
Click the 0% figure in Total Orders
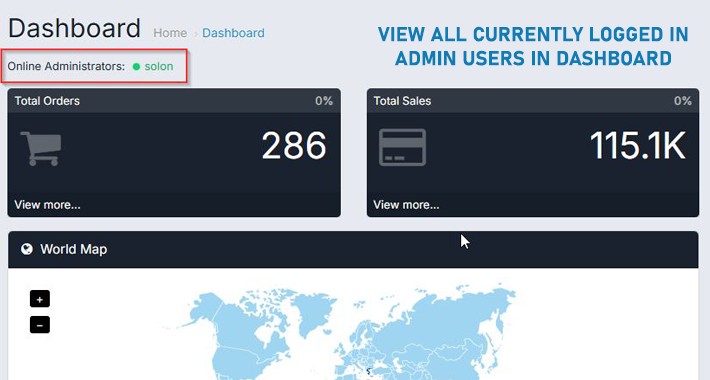click(x=324, y=101)
